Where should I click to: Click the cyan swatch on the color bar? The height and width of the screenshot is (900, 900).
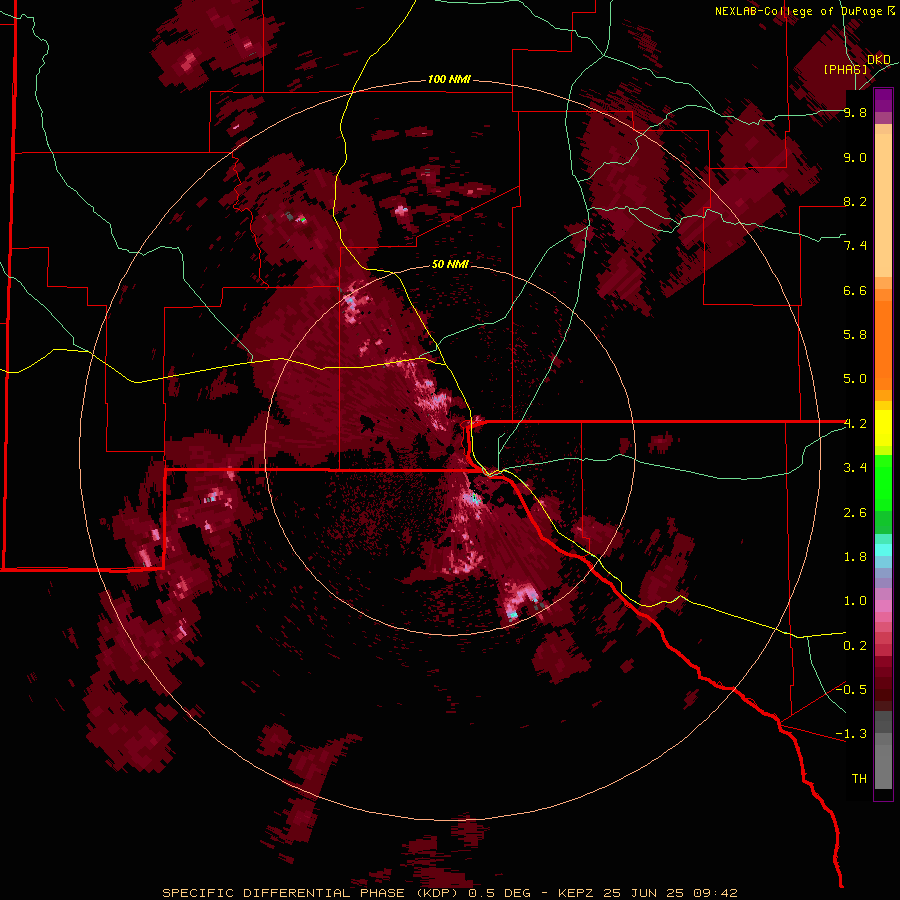coord(883,550)
